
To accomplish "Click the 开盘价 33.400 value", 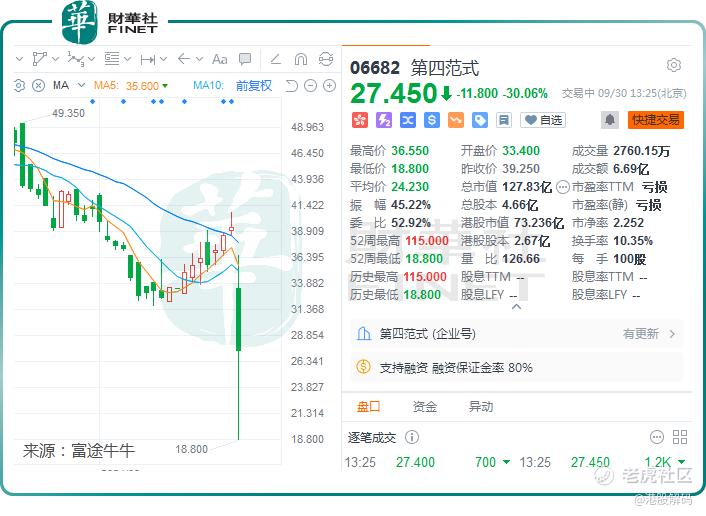I will tap(520, 150).
